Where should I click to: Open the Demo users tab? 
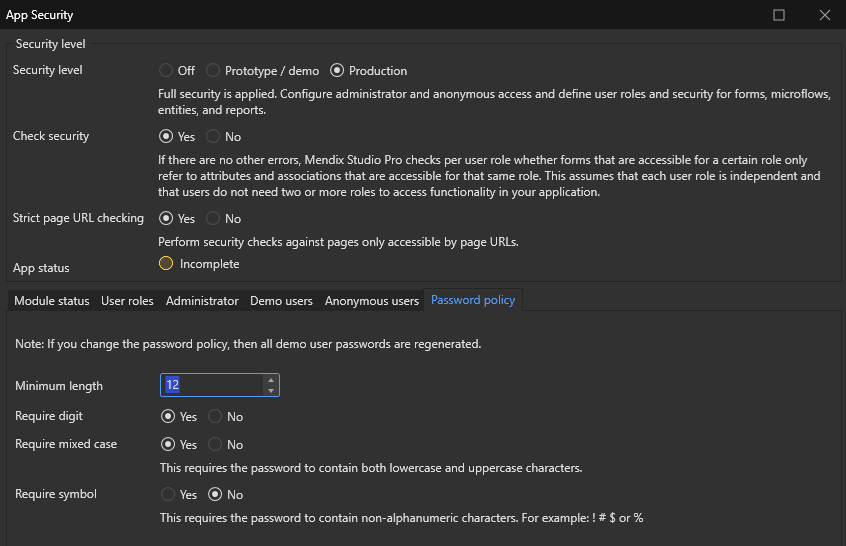coord(281,301)
